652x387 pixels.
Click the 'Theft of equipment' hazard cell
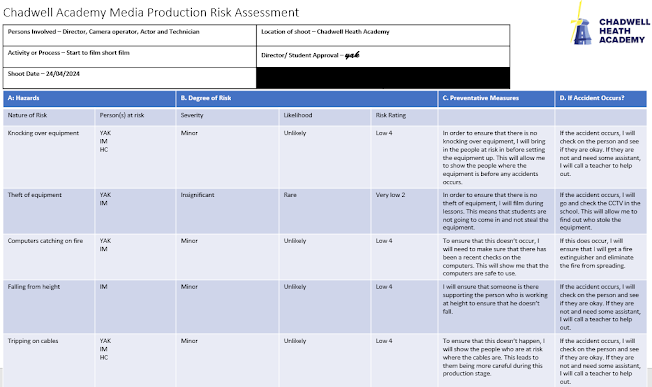(49, 211)
